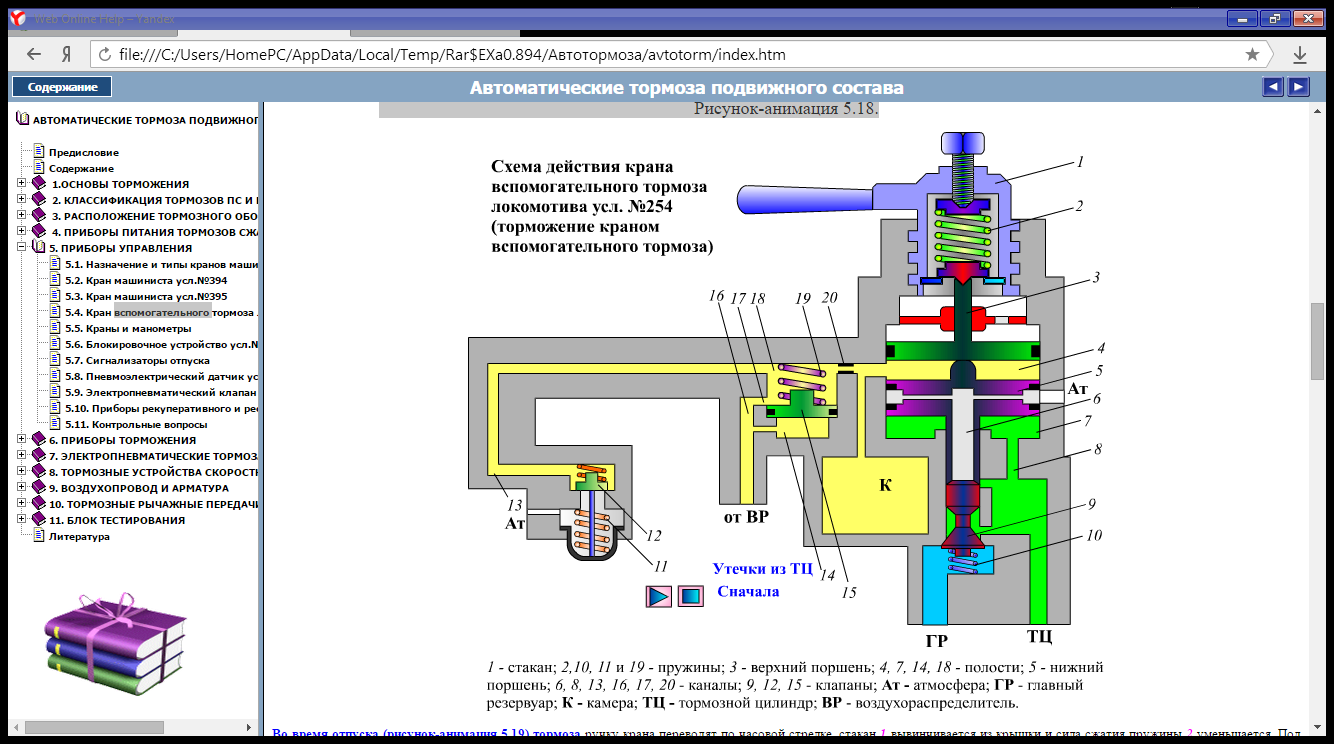This screenshot has width=1334, height=744.
Task: Open section 5.8 Пневмоэлектрический датчик
Action: 162,376
